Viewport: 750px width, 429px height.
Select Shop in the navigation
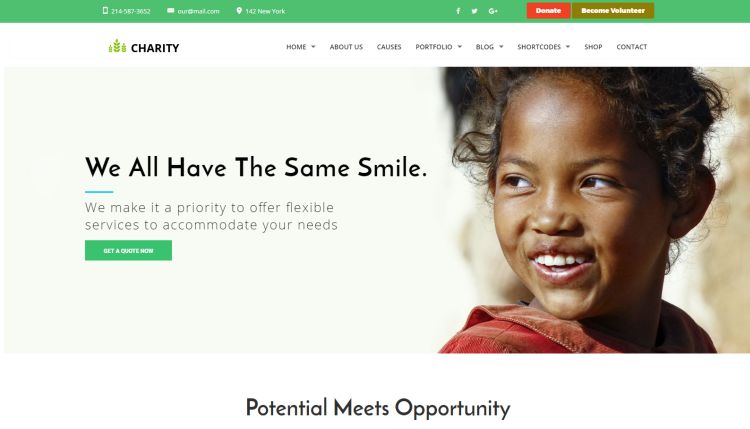(x=593, y=47)
